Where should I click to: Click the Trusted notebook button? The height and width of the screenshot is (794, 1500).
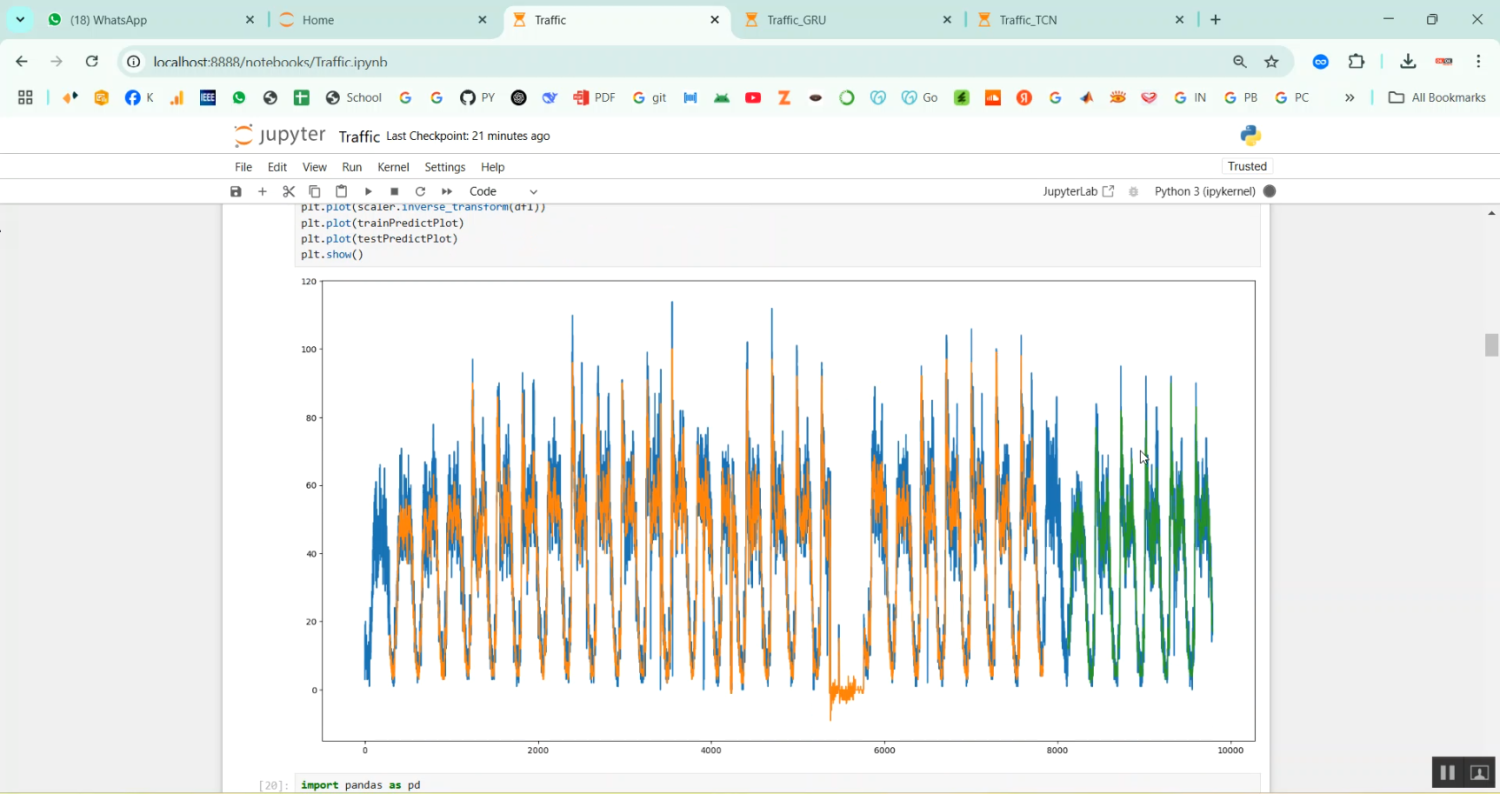(x=1247, y=166)
